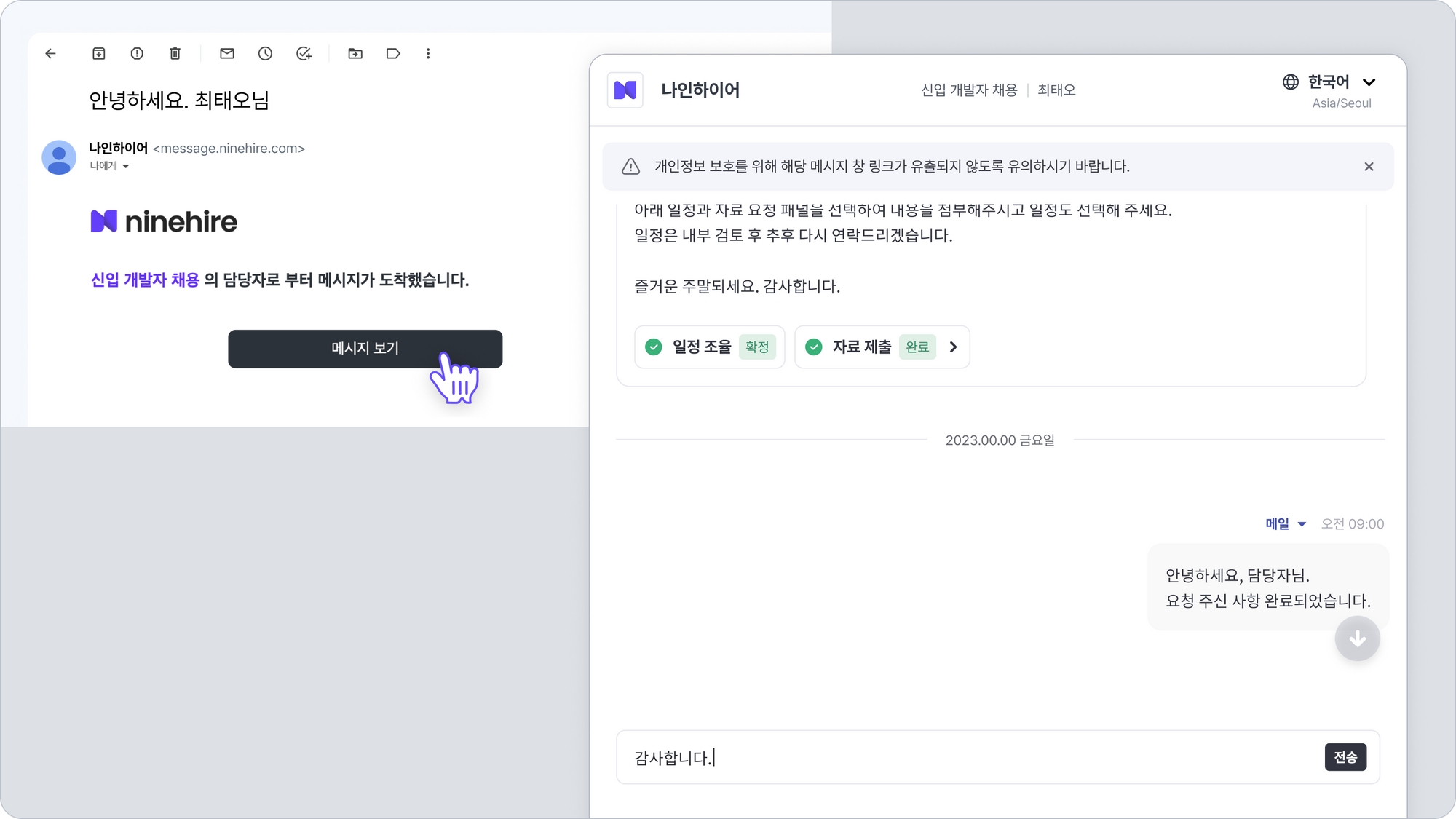Screen dimensions: 1456x819
Task: Click the back arrow in email toolbar
Action: pyautogui.click(x=50, y=53)
